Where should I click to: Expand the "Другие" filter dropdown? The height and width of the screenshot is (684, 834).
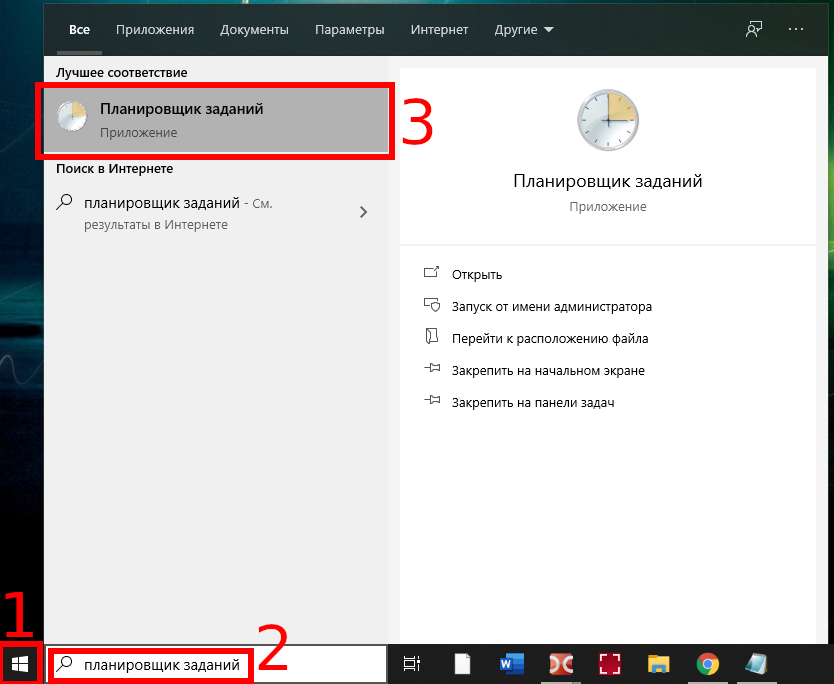point(524,30)
